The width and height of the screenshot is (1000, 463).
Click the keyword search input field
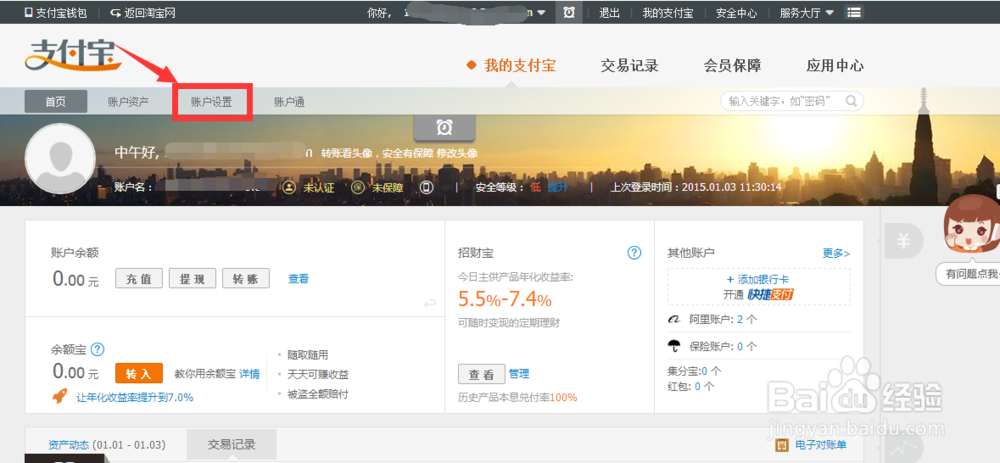[x=792, y=101]
